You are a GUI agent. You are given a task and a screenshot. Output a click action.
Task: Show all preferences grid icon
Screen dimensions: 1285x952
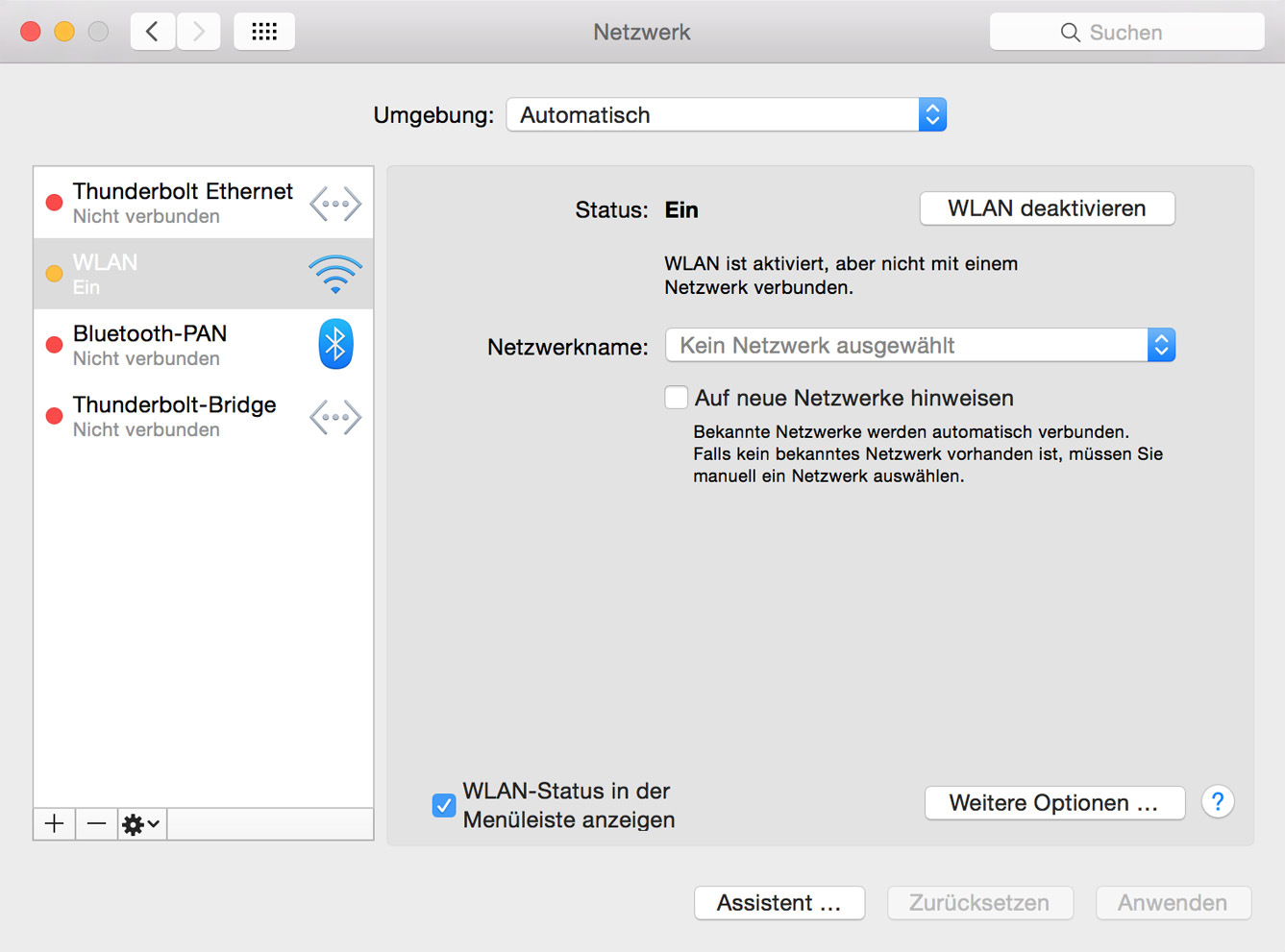264,32
